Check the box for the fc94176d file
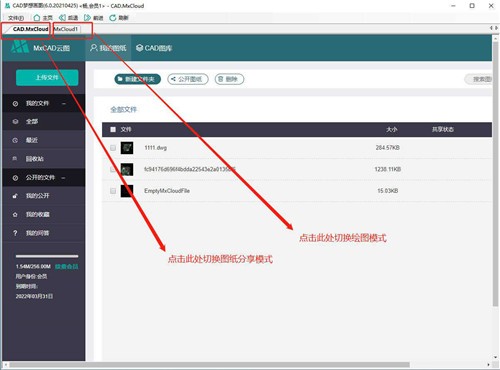The image size is (500, 370). click(113, 169)
